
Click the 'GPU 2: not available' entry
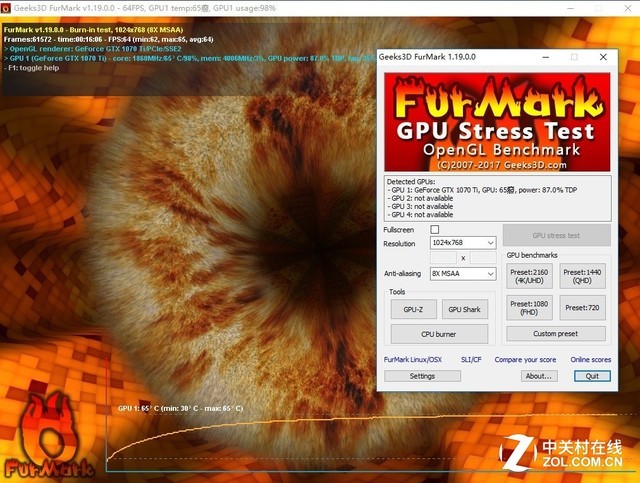pyautogui.click(x=420, y=198)
